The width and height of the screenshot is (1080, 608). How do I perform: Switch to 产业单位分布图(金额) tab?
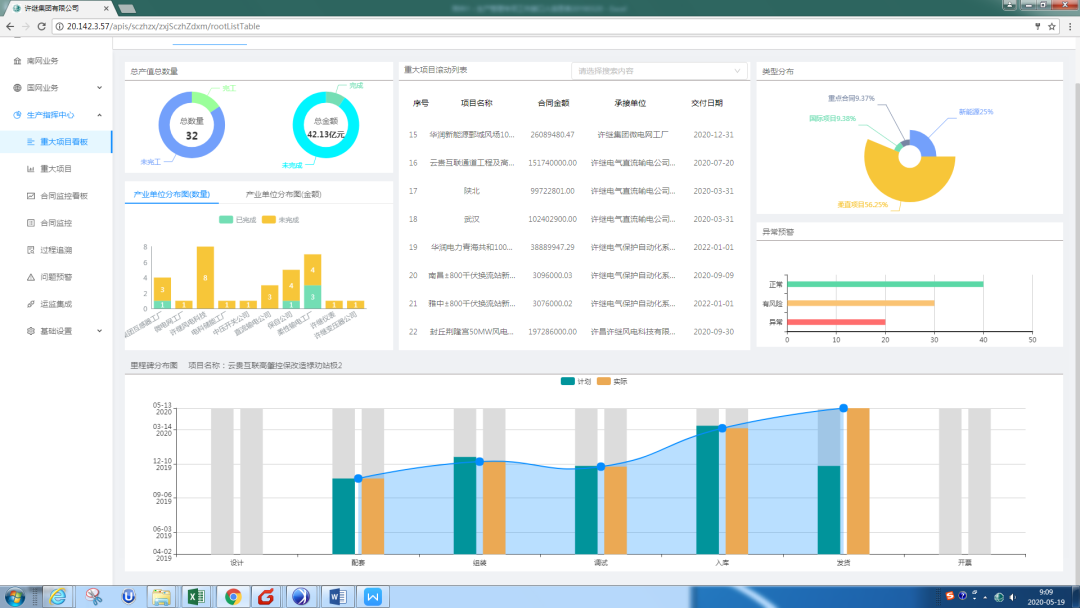click(283, 194)
